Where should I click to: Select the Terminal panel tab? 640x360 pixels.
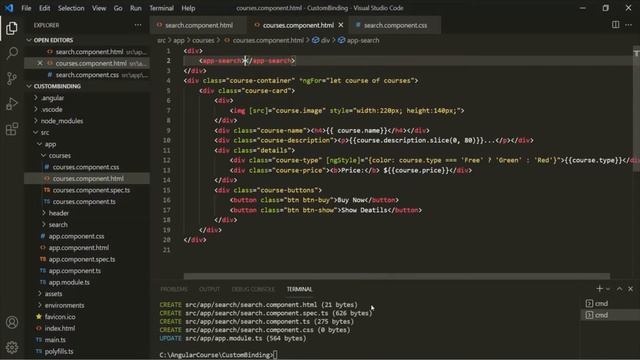299,289
